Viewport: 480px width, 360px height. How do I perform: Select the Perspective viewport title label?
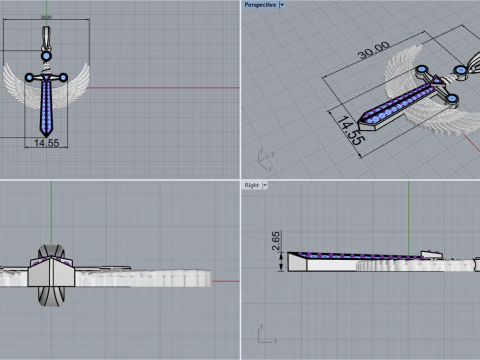point(260,5)
